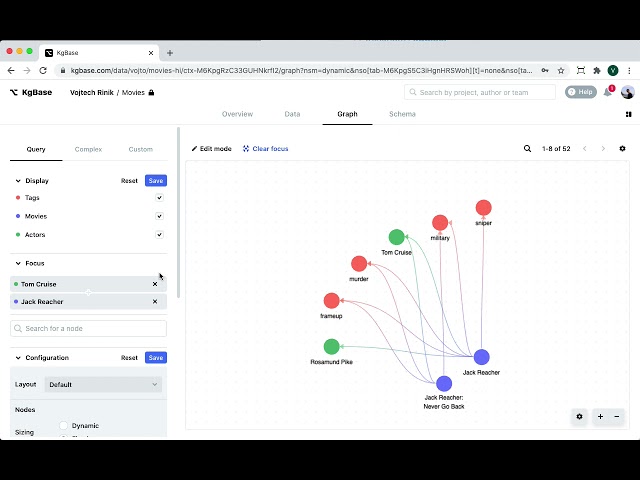This screenshot has height=480, width=640.
Task: Close the KgBase browser tab
Action: click(151, 53)
